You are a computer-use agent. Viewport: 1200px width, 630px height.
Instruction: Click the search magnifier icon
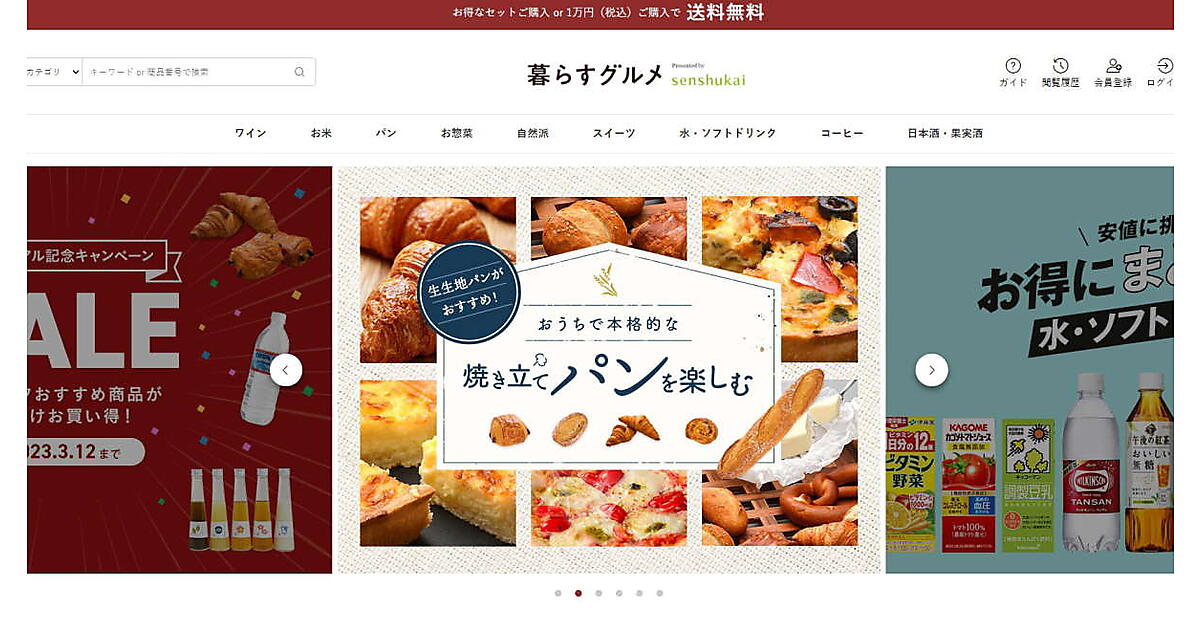point(299,72)
